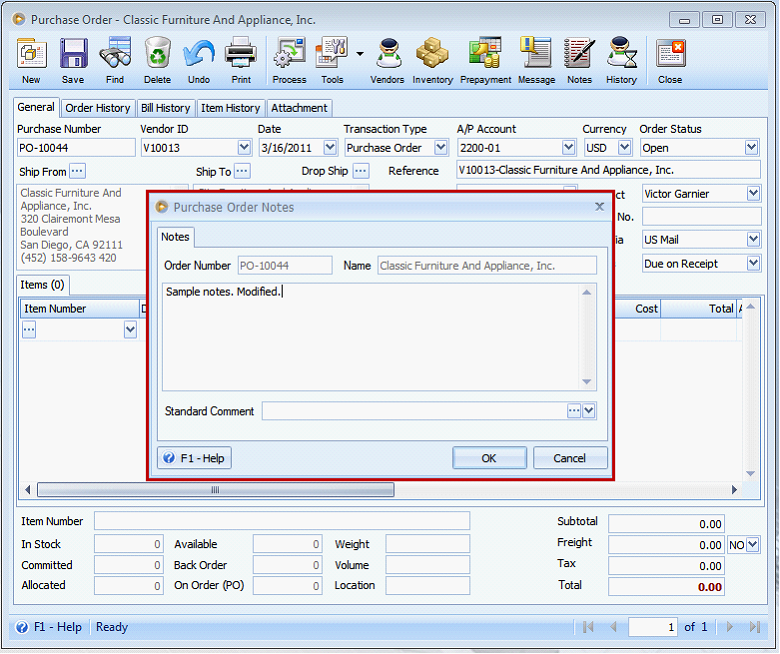Click the notes text scroll down arrow
Image resolution: width=780 pixels, height=654 pixels.
click(587, 382)
